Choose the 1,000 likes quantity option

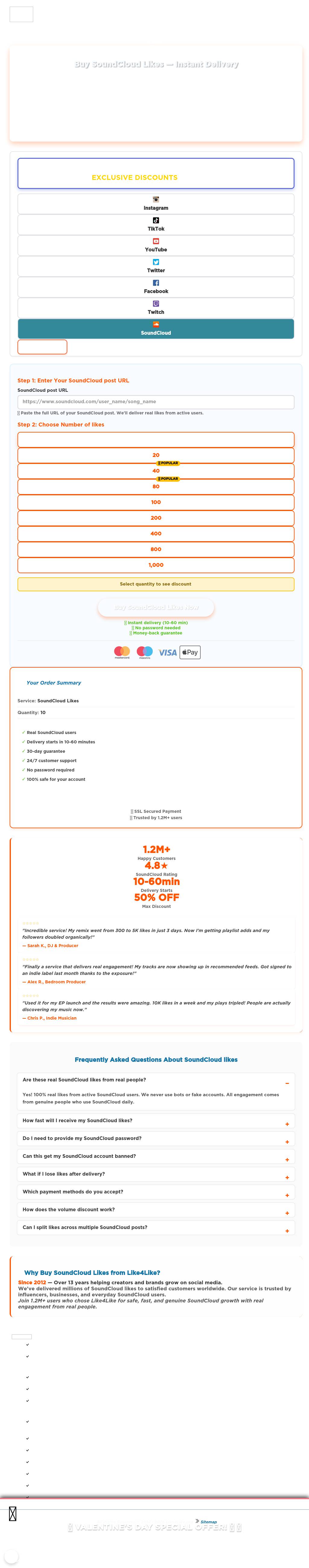click(x=156, y=565)
